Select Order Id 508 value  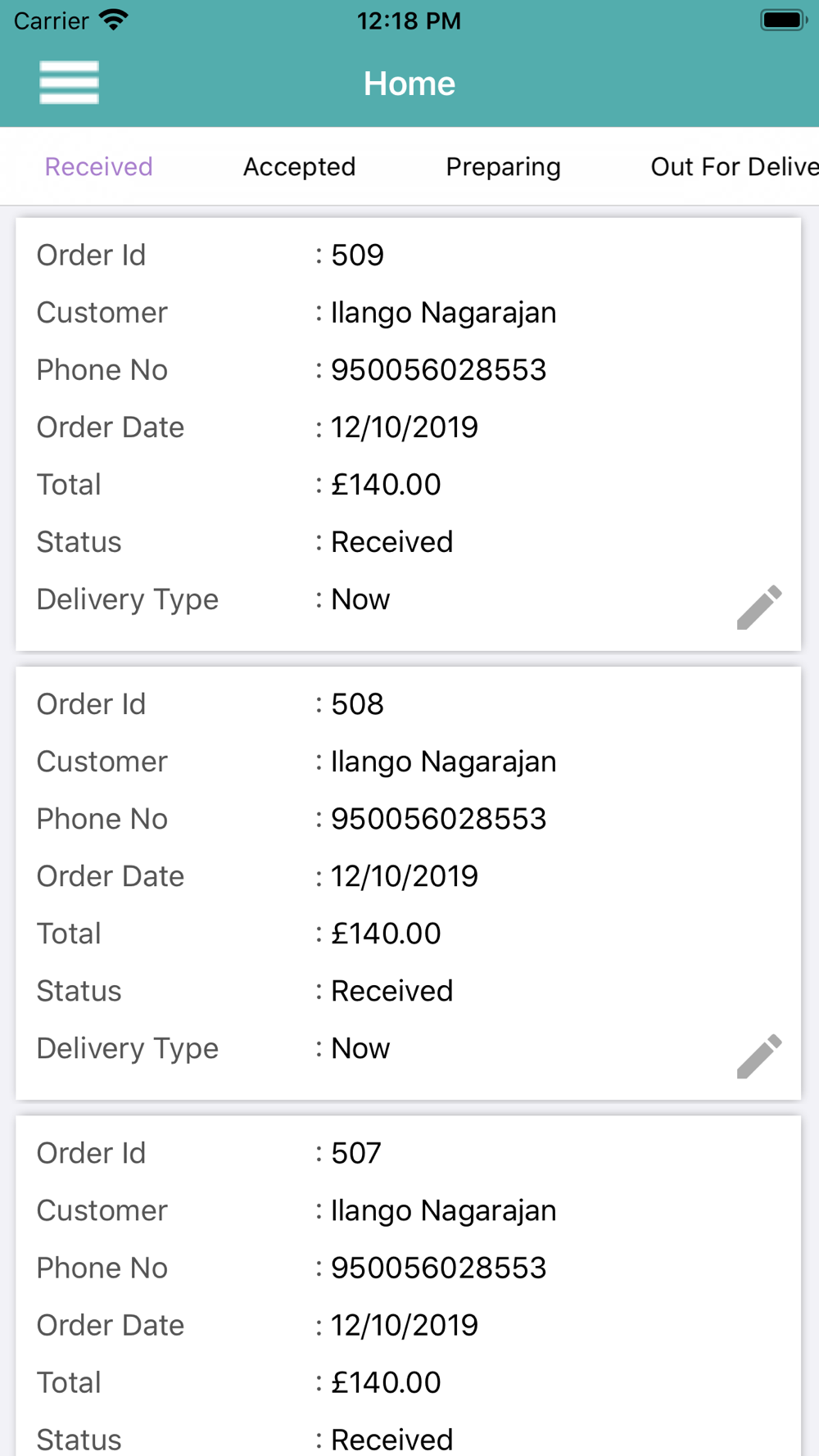point(357,704)
